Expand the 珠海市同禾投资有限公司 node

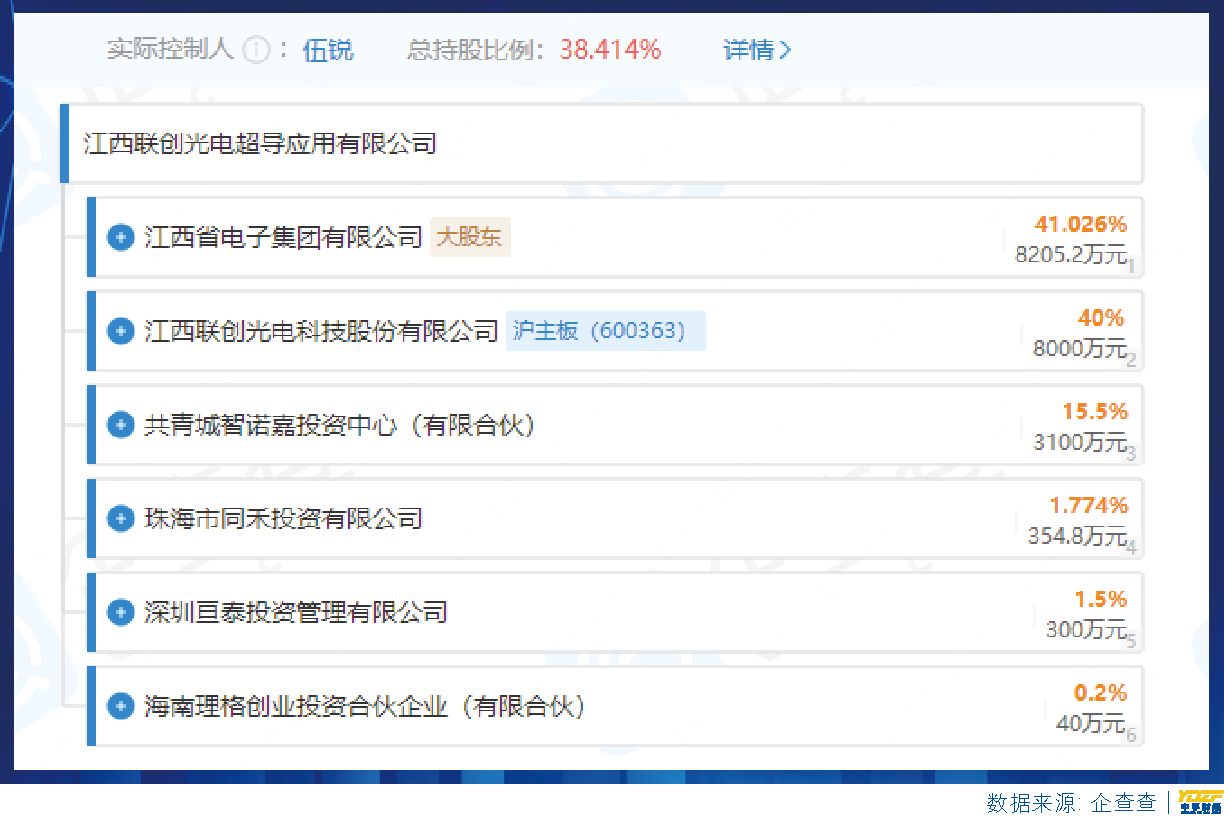tap(121, 519)
